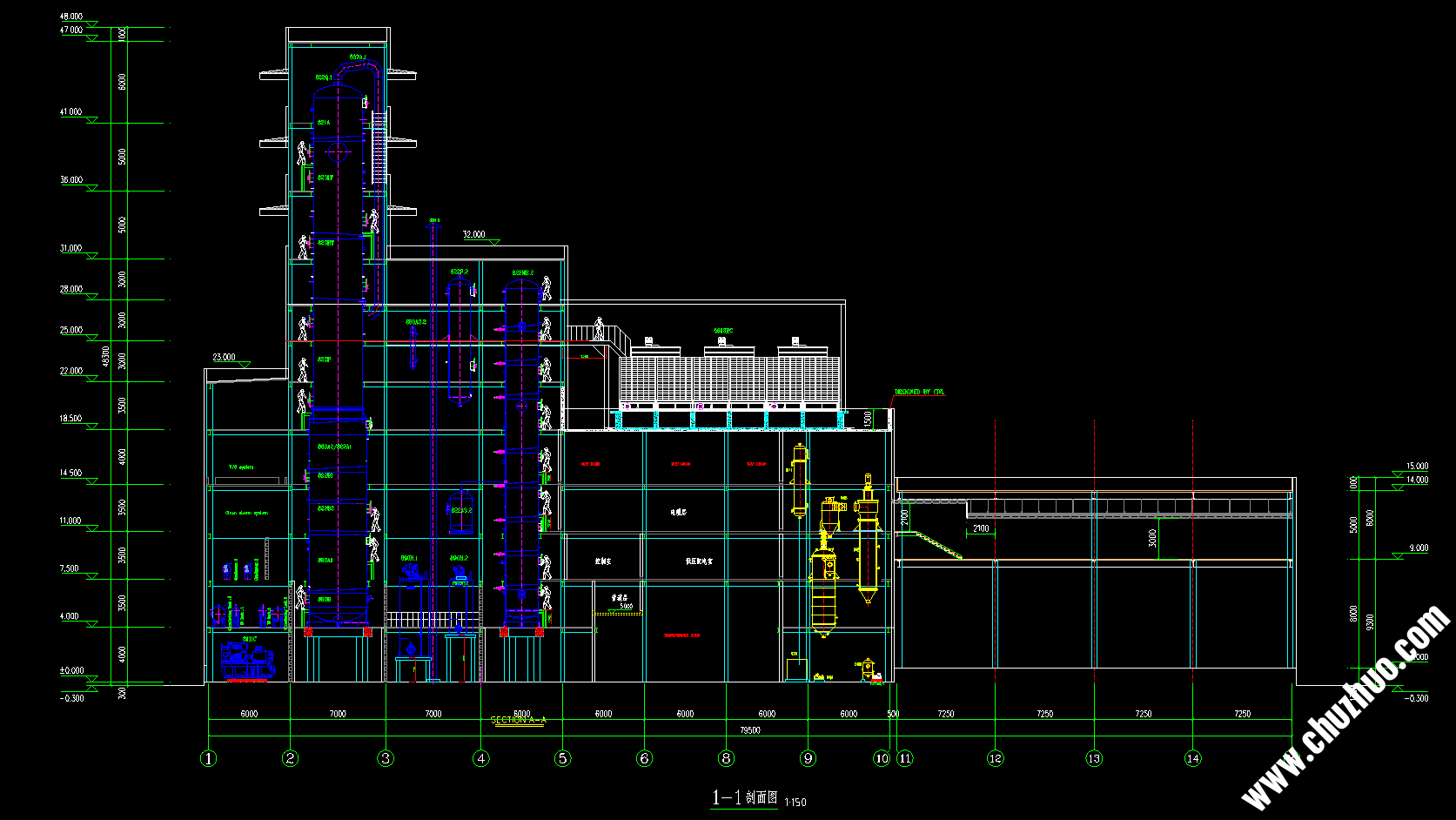The width and height of the screenshot is (1456, 820).
Task: Select the SECTION A-A label
Action: (x=519, y=721)
